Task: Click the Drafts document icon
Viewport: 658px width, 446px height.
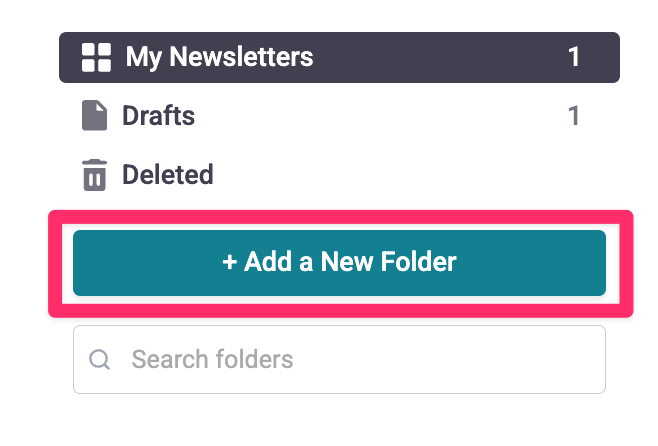Action: point(94,116)
